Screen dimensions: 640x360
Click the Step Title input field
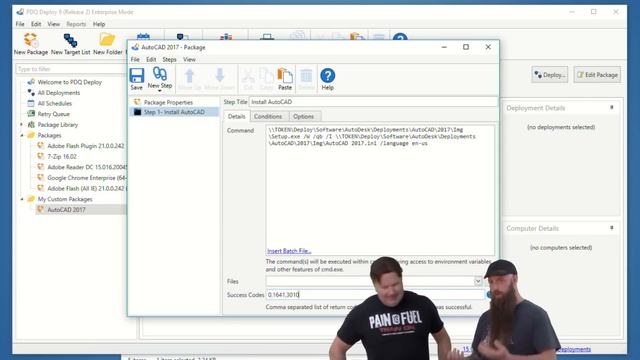pyautogui.click(x=373, y=102)
